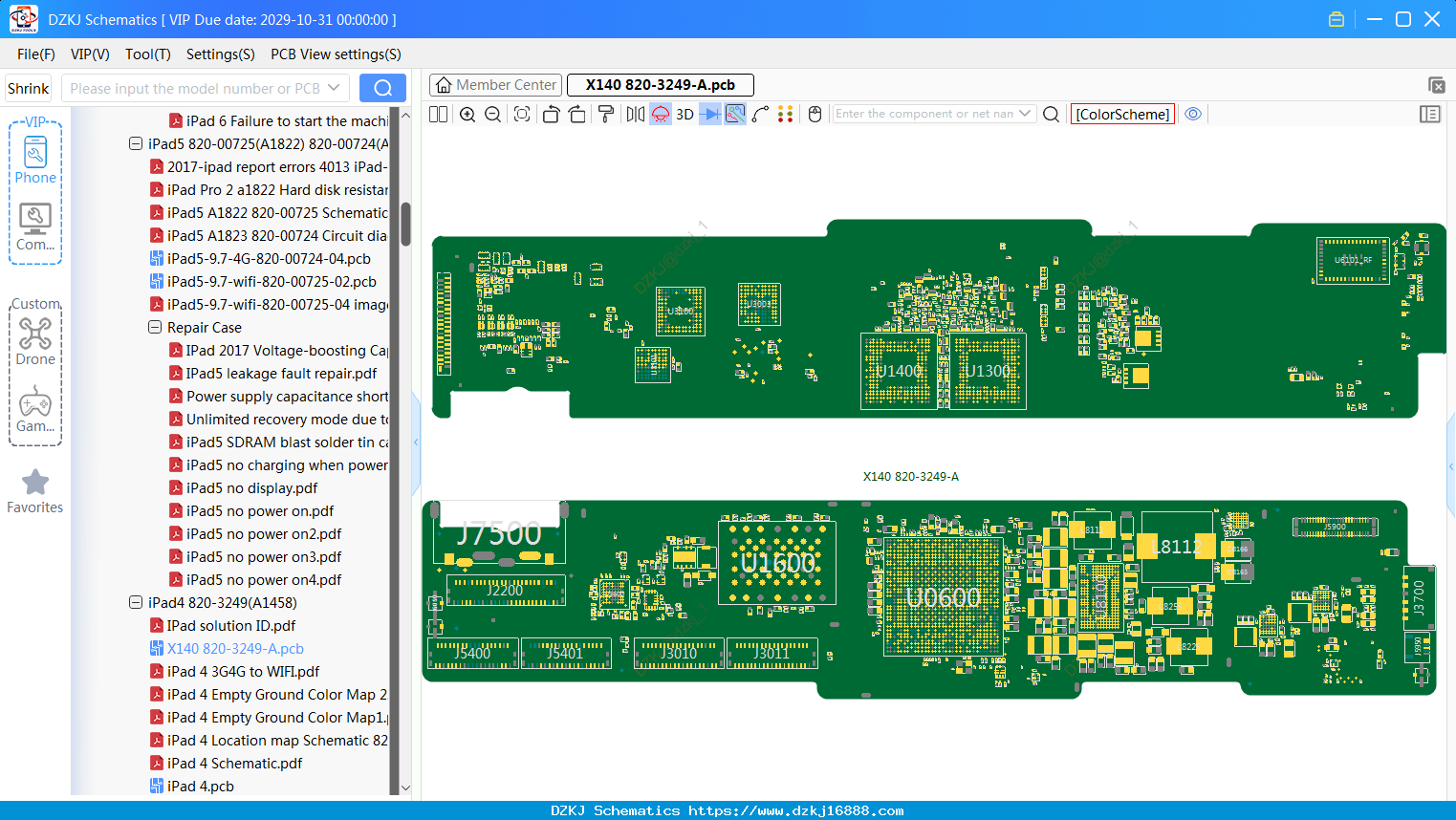Screen dimensions: 1456x820
Task: Open the PCB View settings(S) menu
Action: (x=336, y=54)
